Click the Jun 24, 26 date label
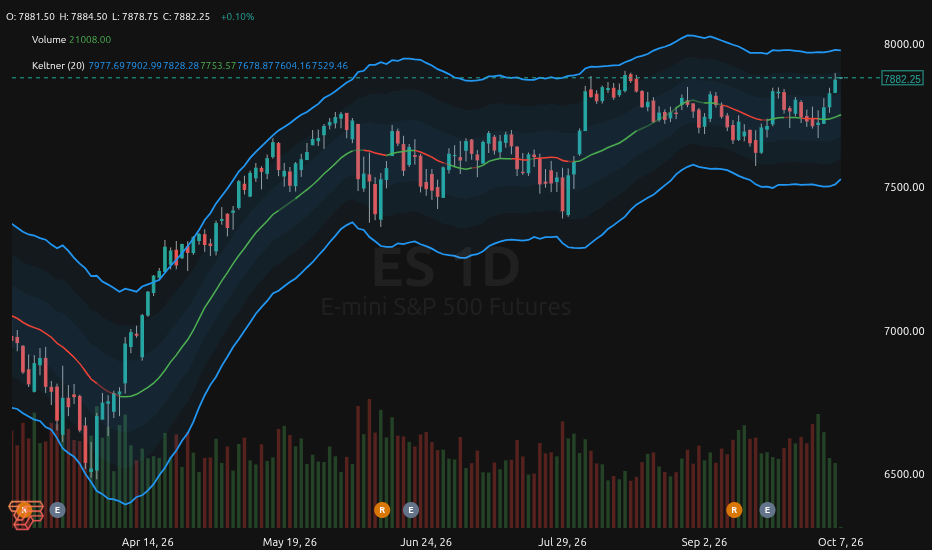The image size is (932, 550). coord(426,542)
